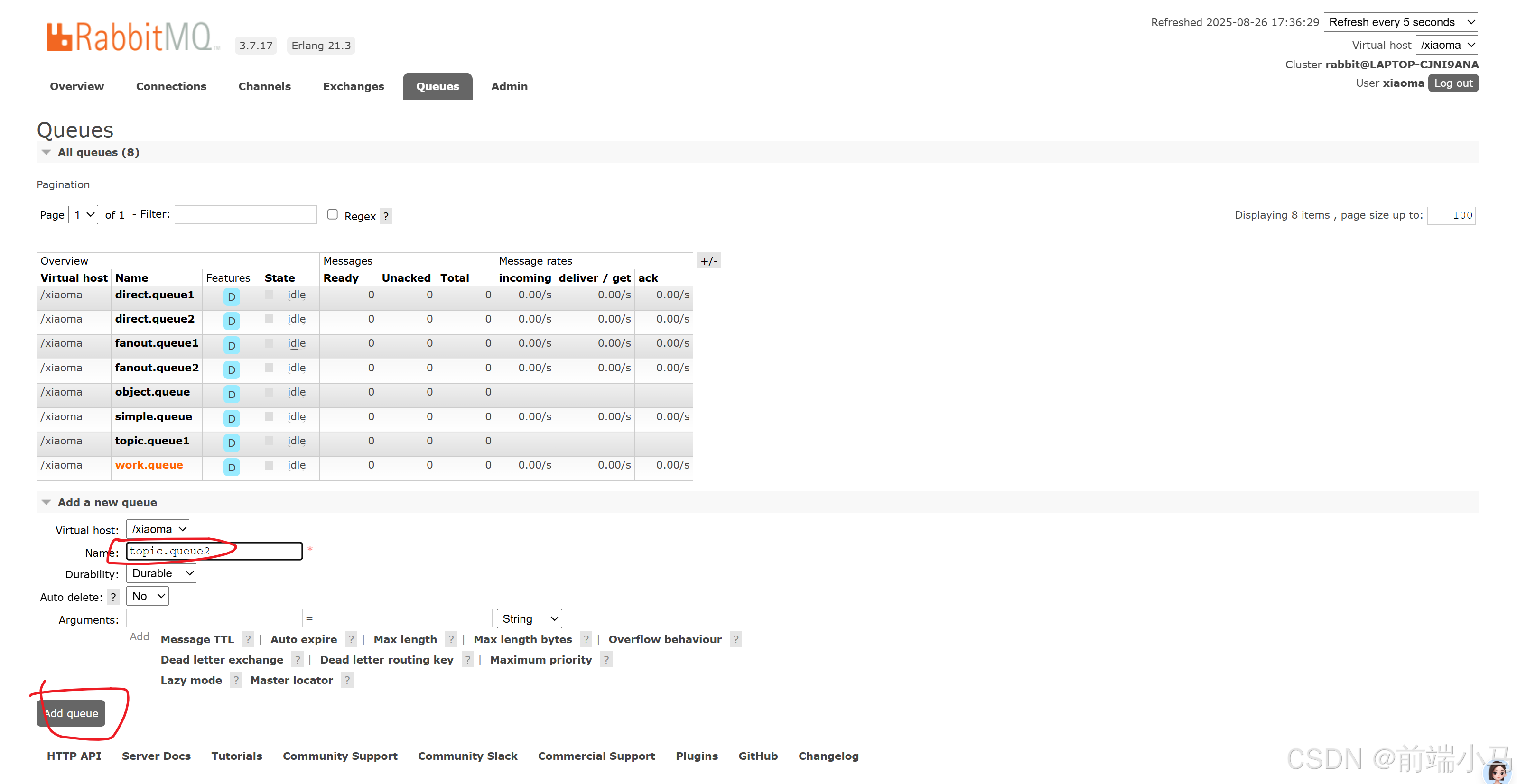The width and height of the screenshot is (1517, 784).
Task: Click the Lazy mode help question mark
Action: pyautogui.click(x=235, y=681)
